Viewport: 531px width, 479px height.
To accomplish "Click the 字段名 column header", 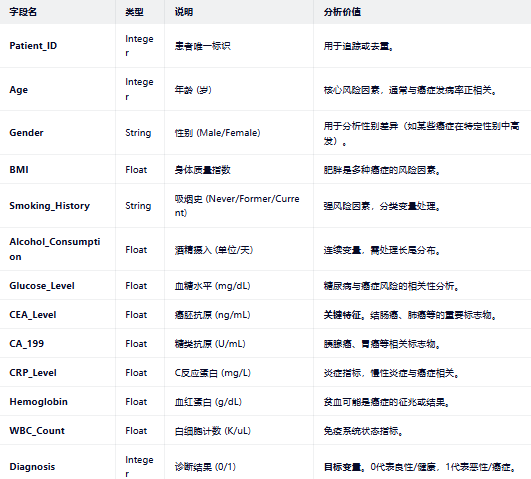I will [x=23, y=12].
